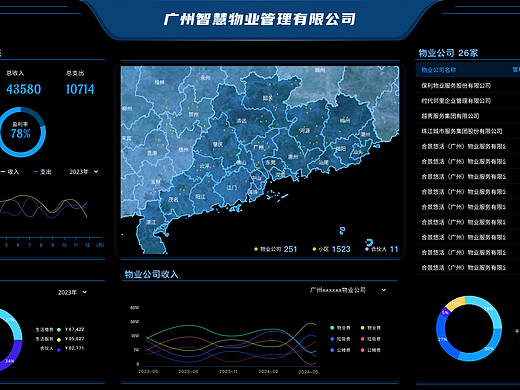
Task: Click the yellow 10% segment of the right donut
Action: (x=456, y=304)
